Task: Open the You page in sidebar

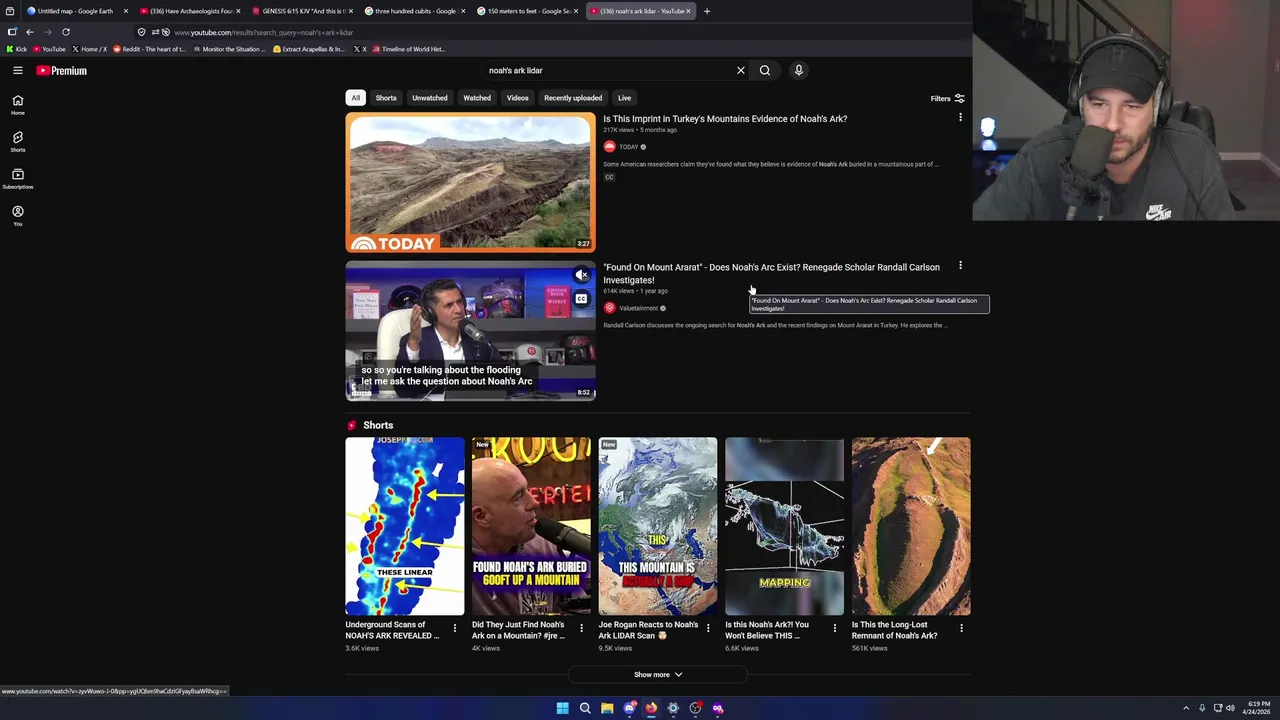Action: click(x=18, y=216)
